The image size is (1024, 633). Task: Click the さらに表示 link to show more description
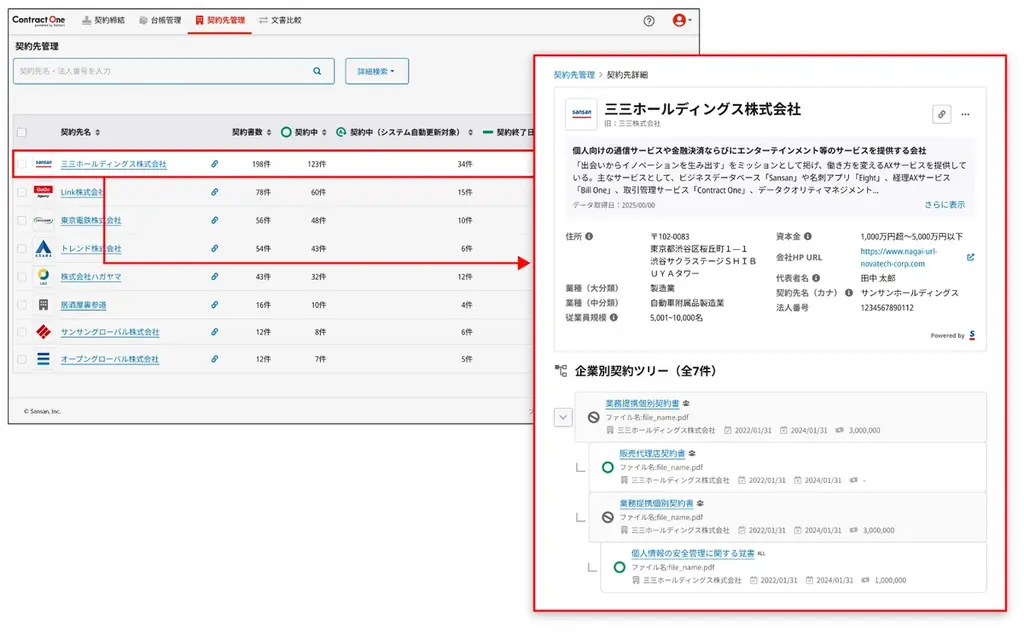(946, 205)
